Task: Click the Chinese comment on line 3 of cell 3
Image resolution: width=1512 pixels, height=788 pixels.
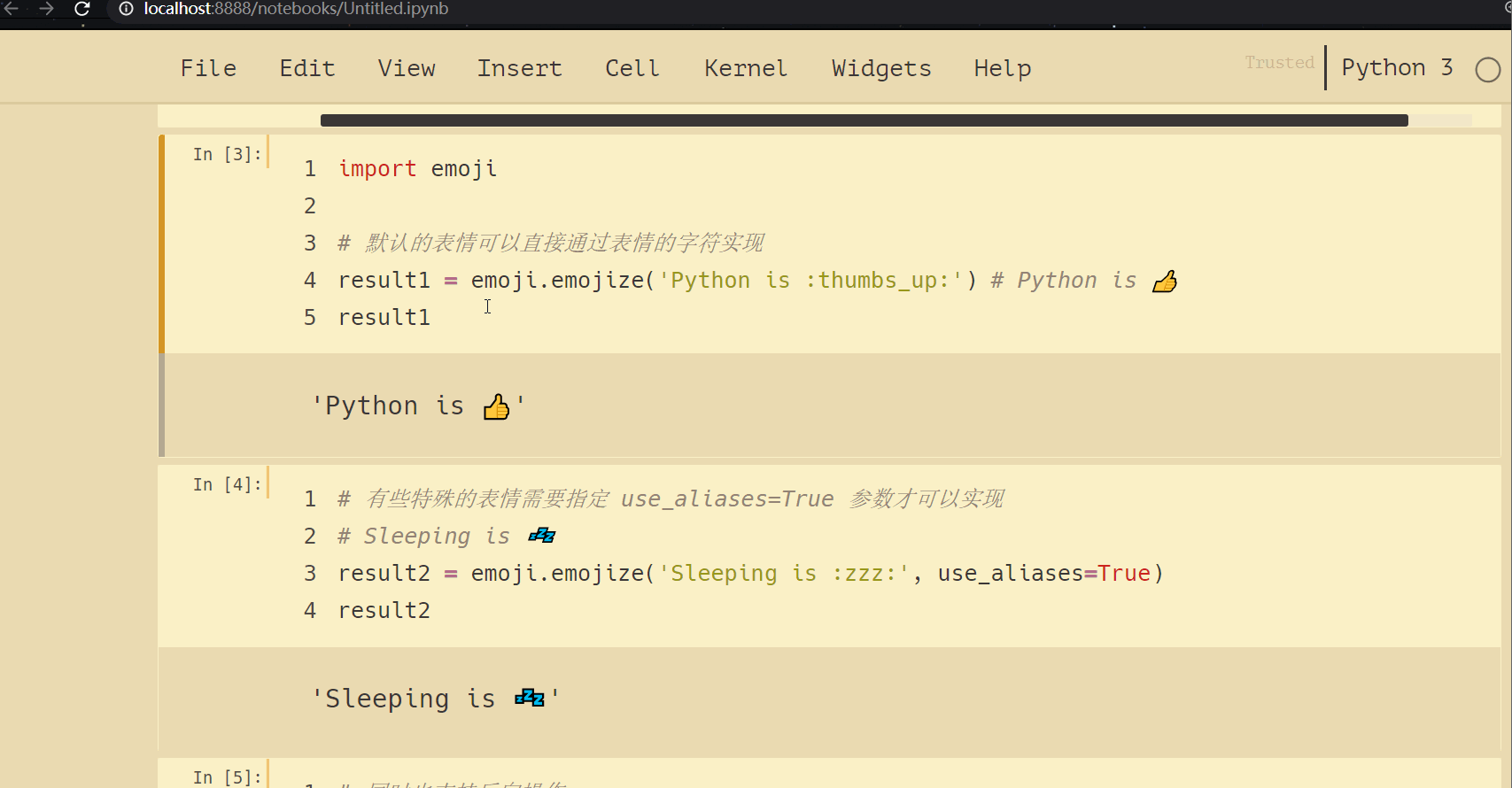Action: (x=551, y=243)
